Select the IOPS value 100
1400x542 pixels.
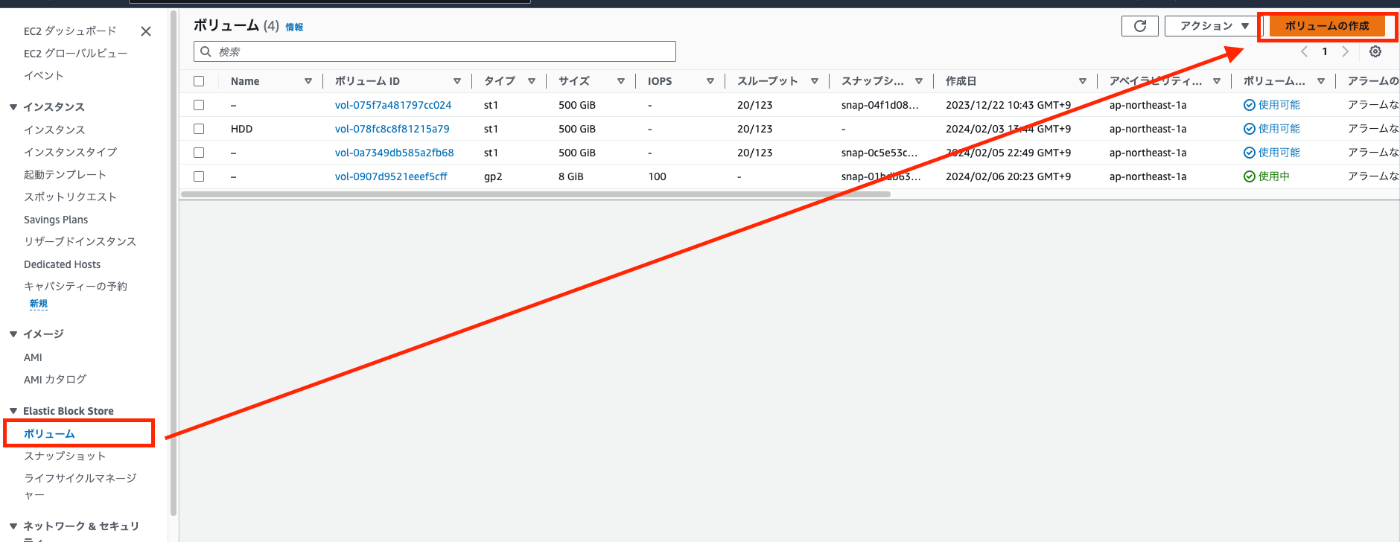pos(657,176)
